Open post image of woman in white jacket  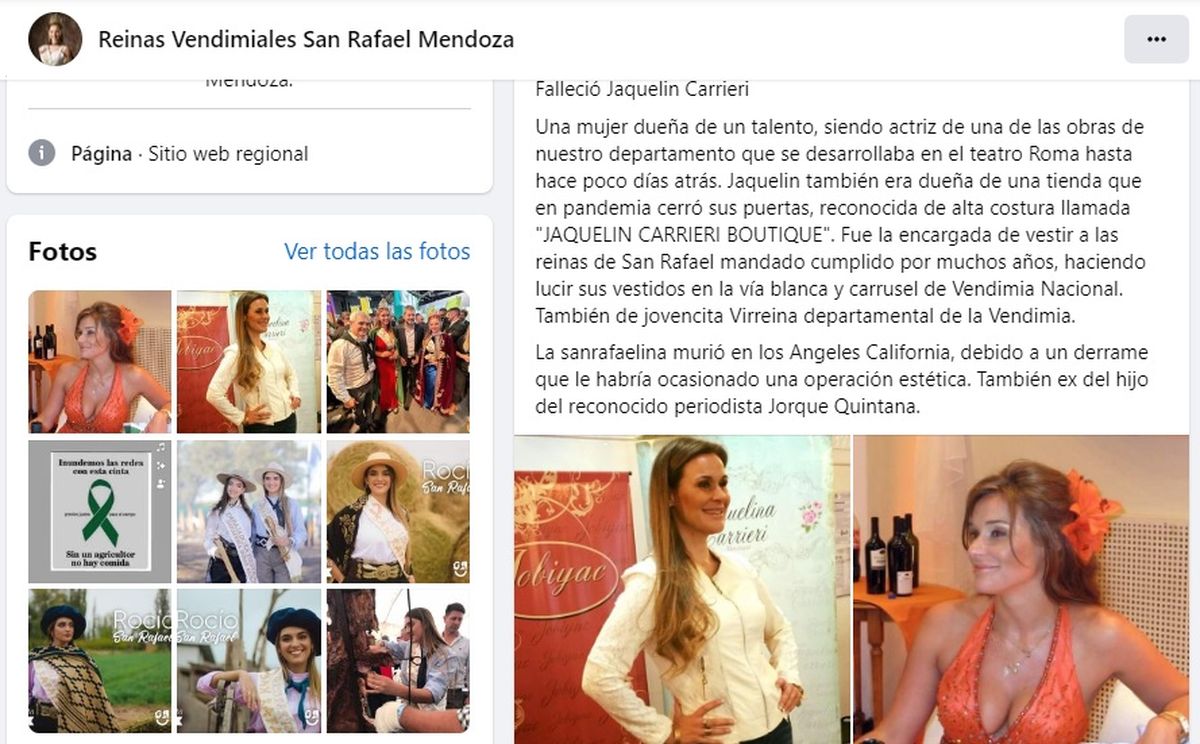682,589
